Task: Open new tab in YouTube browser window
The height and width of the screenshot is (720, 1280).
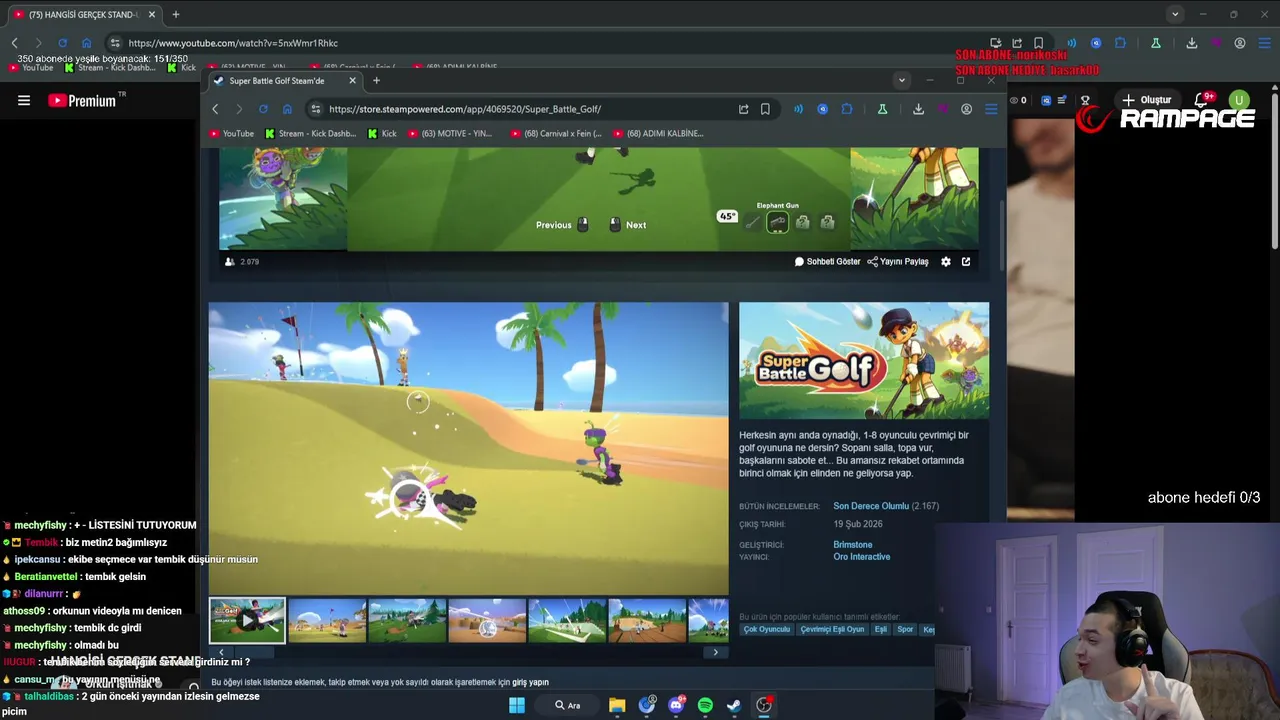Action: tap(176, 14)
